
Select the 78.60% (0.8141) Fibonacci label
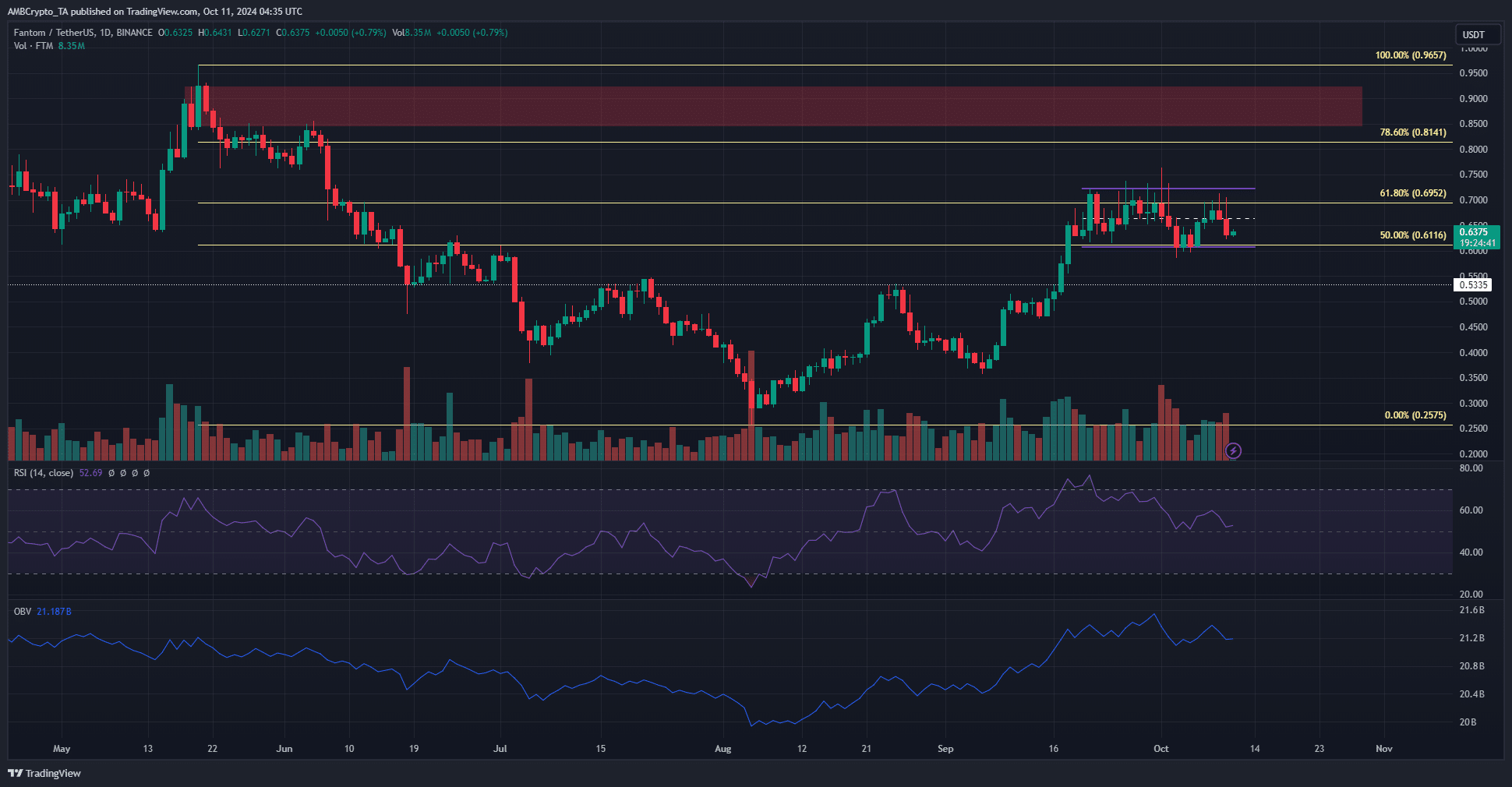pyautogui.click(x=1413, y=132)
